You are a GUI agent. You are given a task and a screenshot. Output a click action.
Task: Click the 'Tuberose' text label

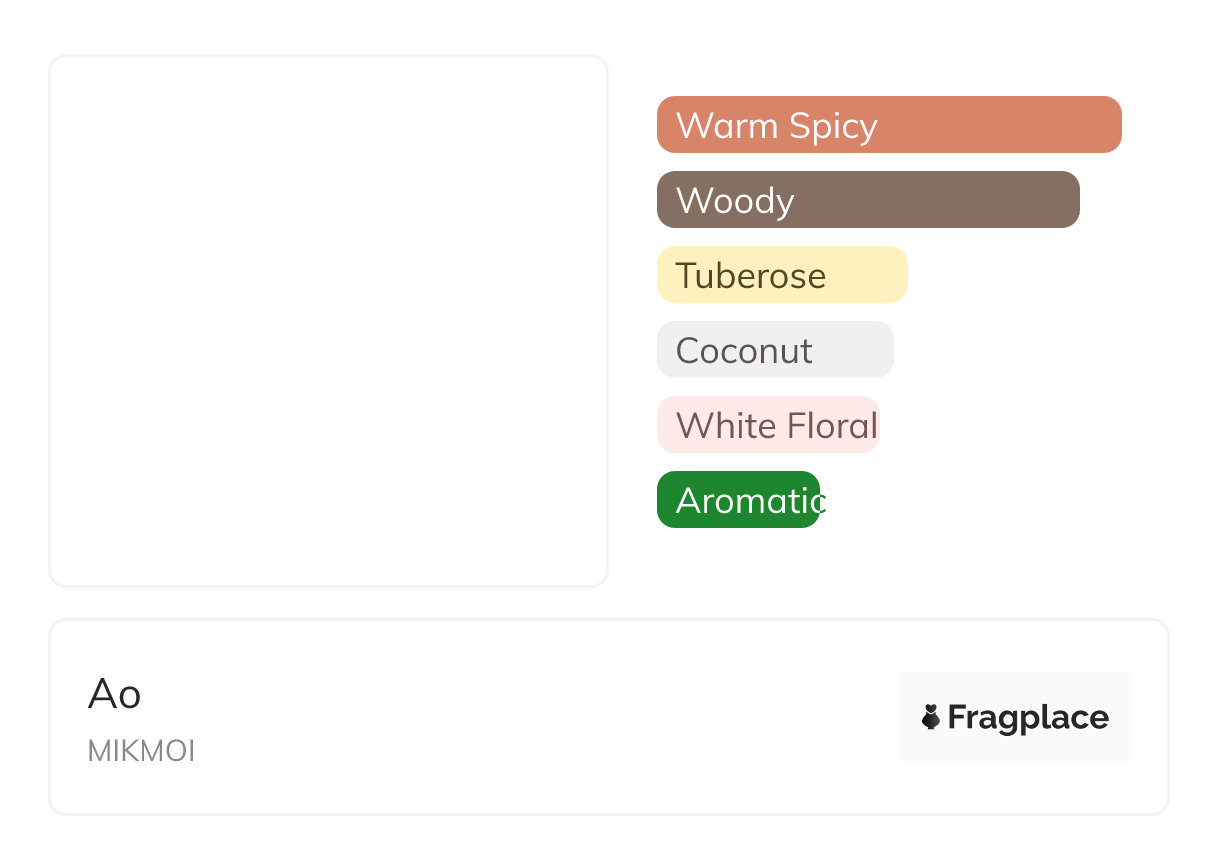coord(751,276)
